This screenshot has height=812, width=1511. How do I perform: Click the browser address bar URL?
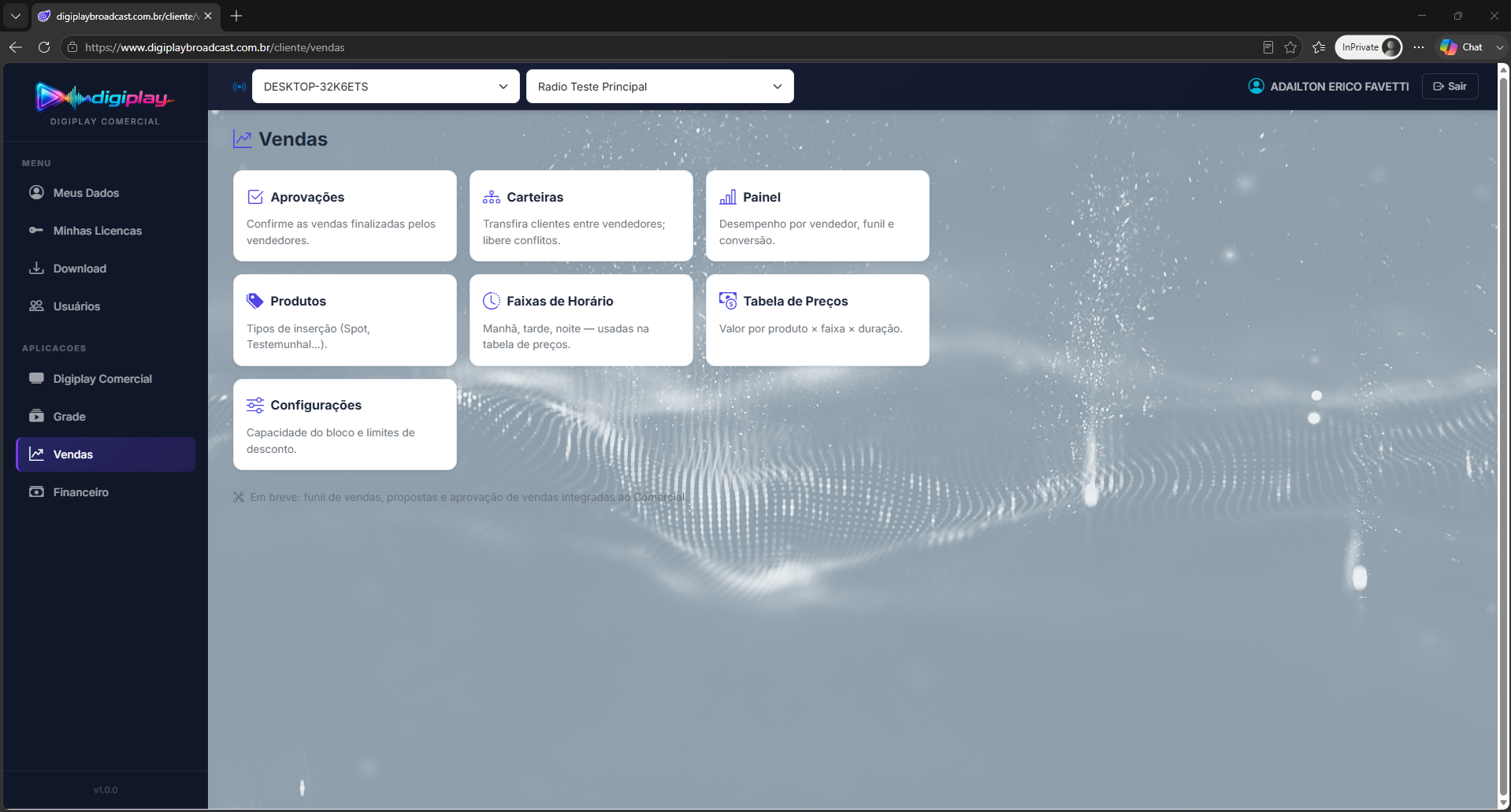215,47
